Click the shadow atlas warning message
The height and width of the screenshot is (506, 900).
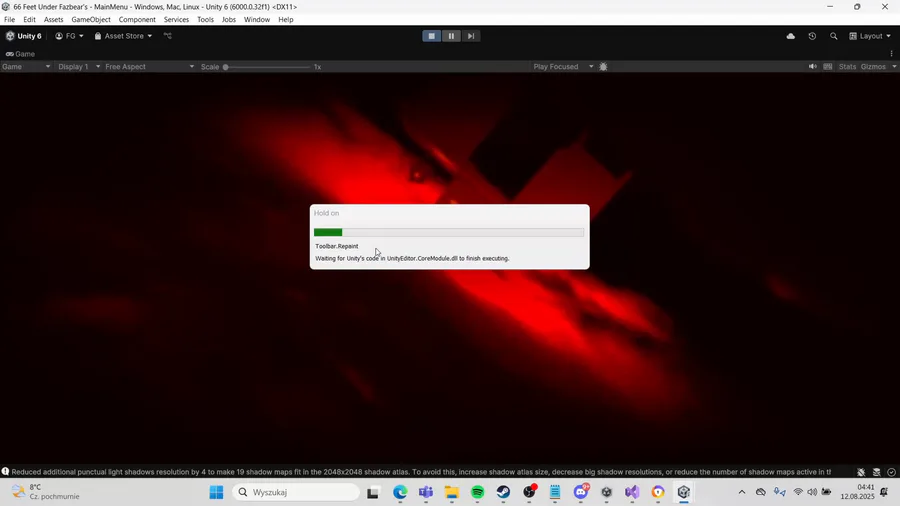point(421,472)
